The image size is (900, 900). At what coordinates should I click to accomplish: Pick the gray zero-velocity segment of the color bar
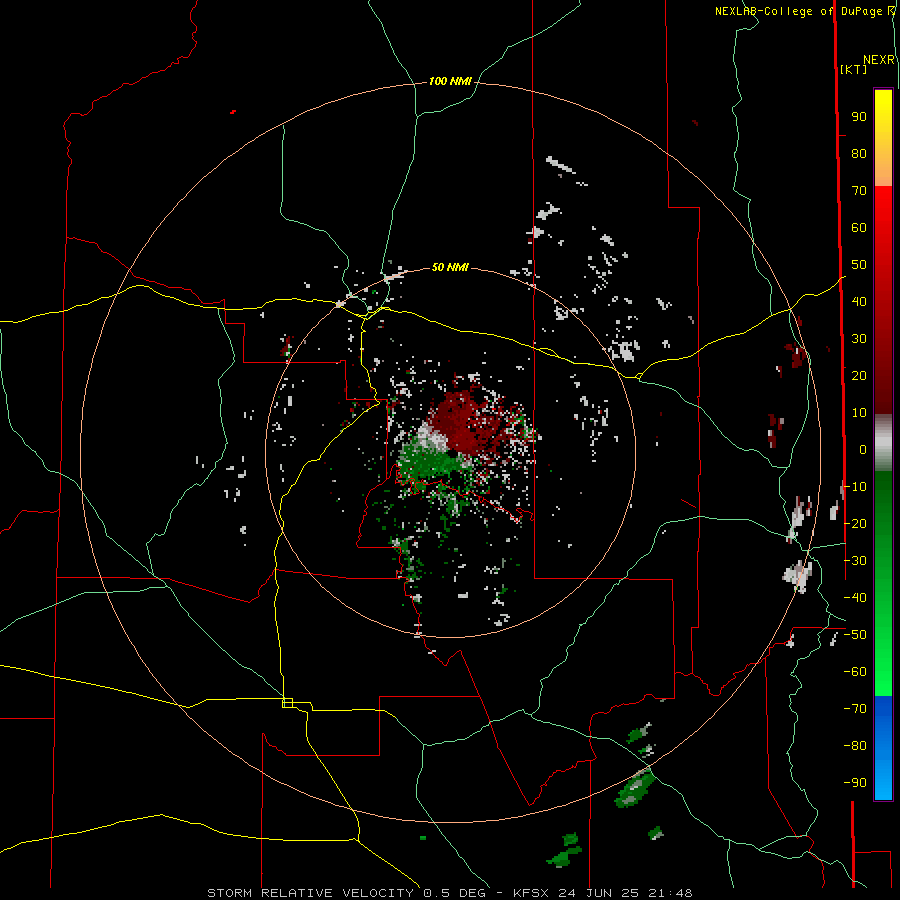point(883,443)
